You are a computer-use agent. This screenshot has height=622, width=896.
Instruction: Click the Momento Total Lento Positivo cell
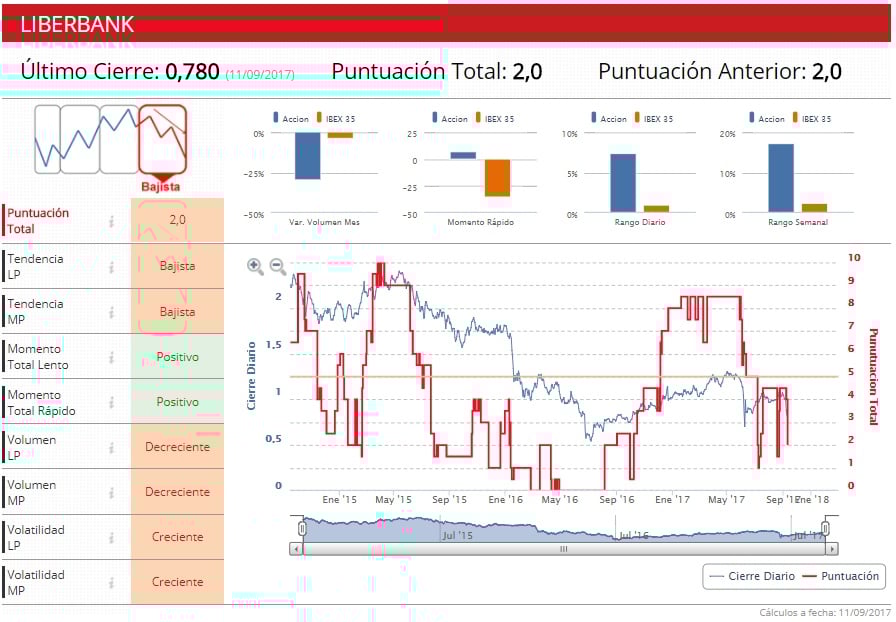177,357
